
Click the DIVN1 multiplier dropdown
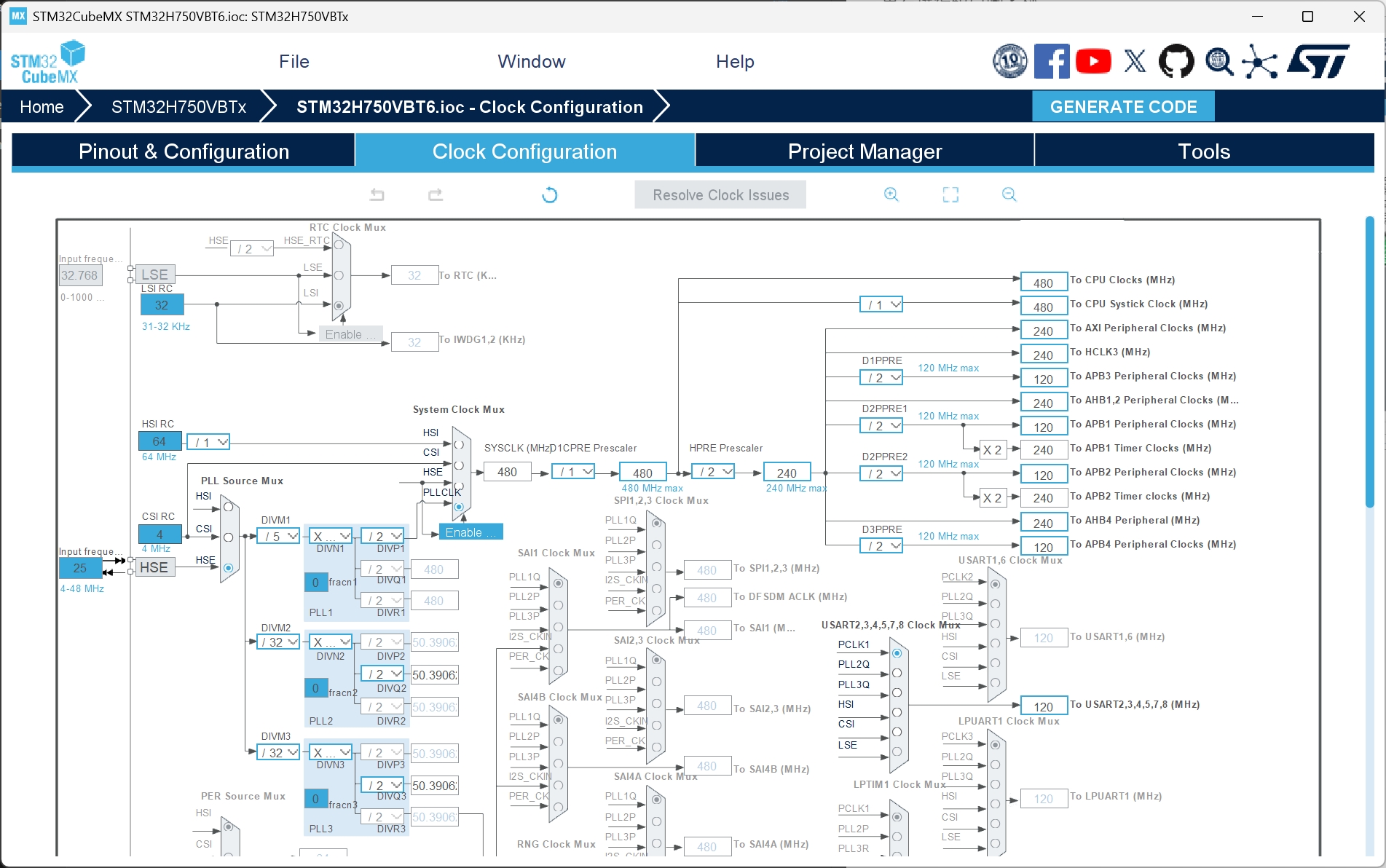(331, 536)
